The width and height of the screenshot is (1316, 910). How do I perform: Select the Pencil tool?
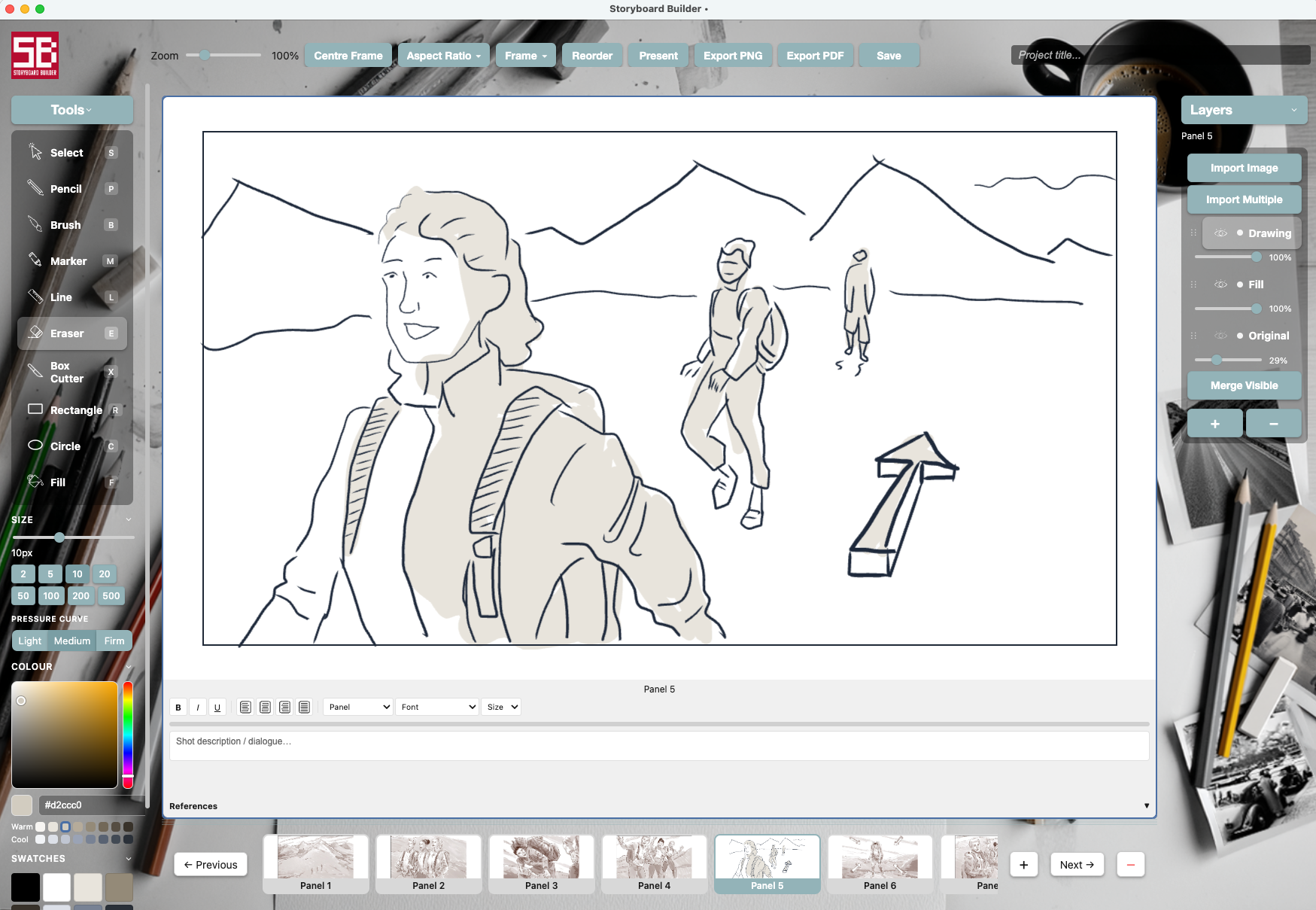click(66, 188)
